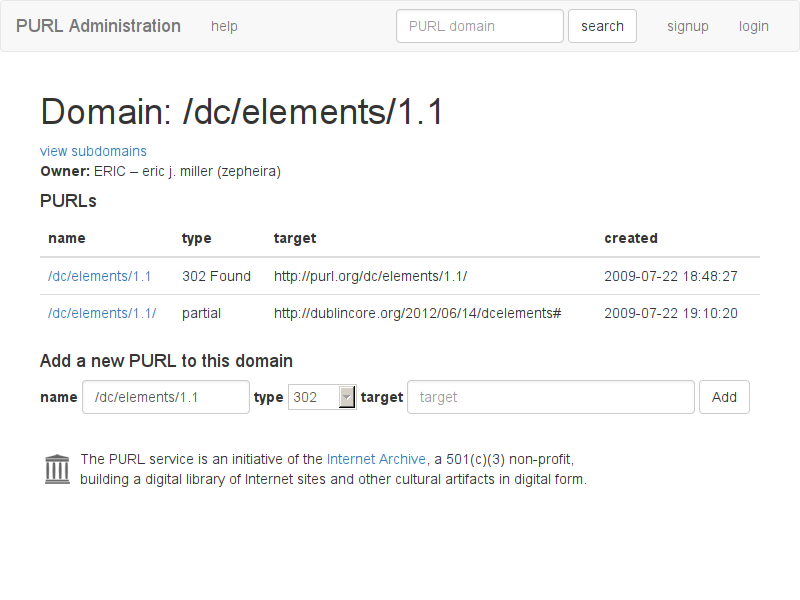This screenshot has width=800, height=600.
Task: Open the /dc/elements/1.1 PURL link
Action: point(99,276)
